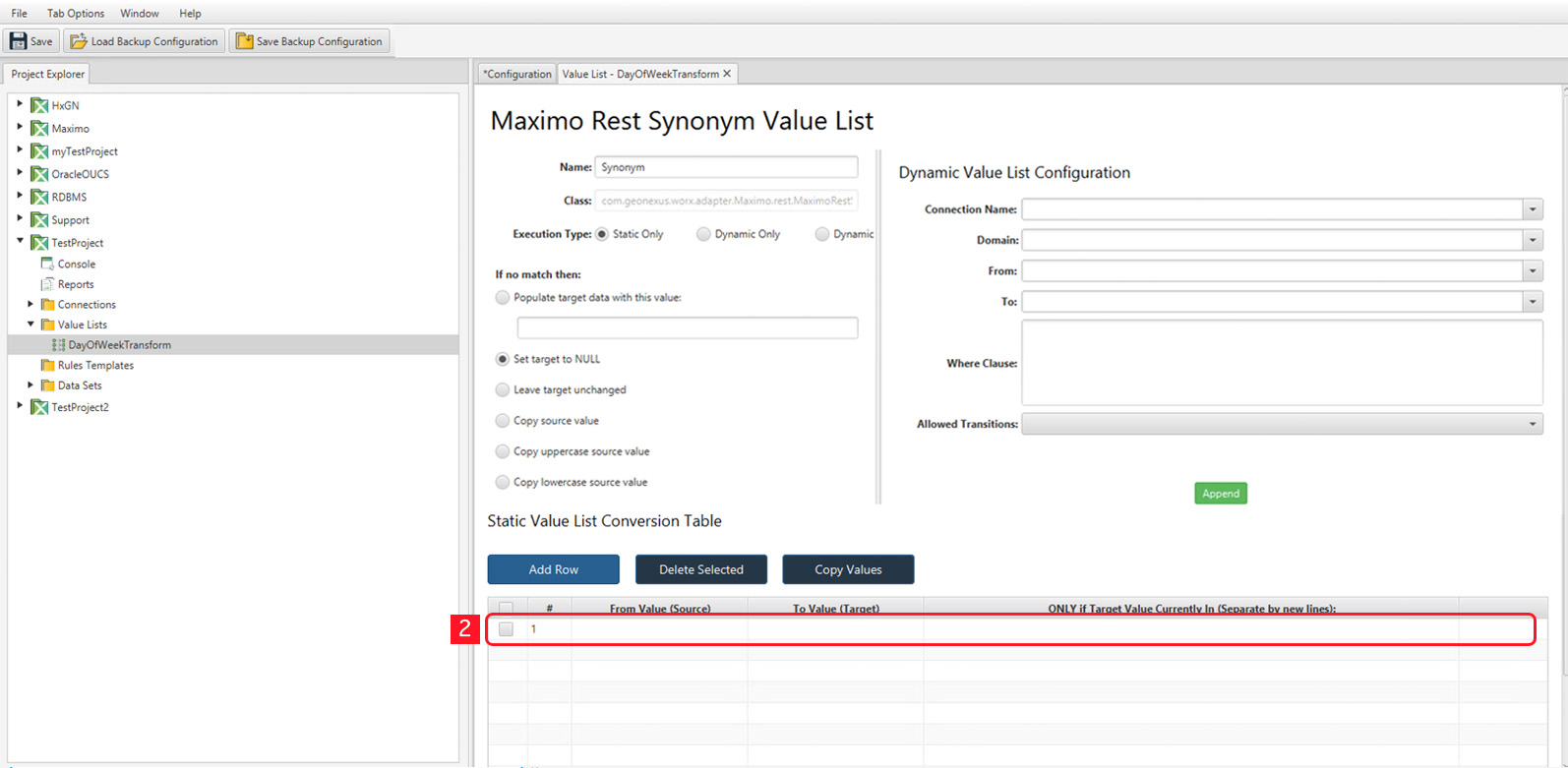This screenshot has height=768, width=1568.
Task: Select Set target to NULL option
Action: 503,359
